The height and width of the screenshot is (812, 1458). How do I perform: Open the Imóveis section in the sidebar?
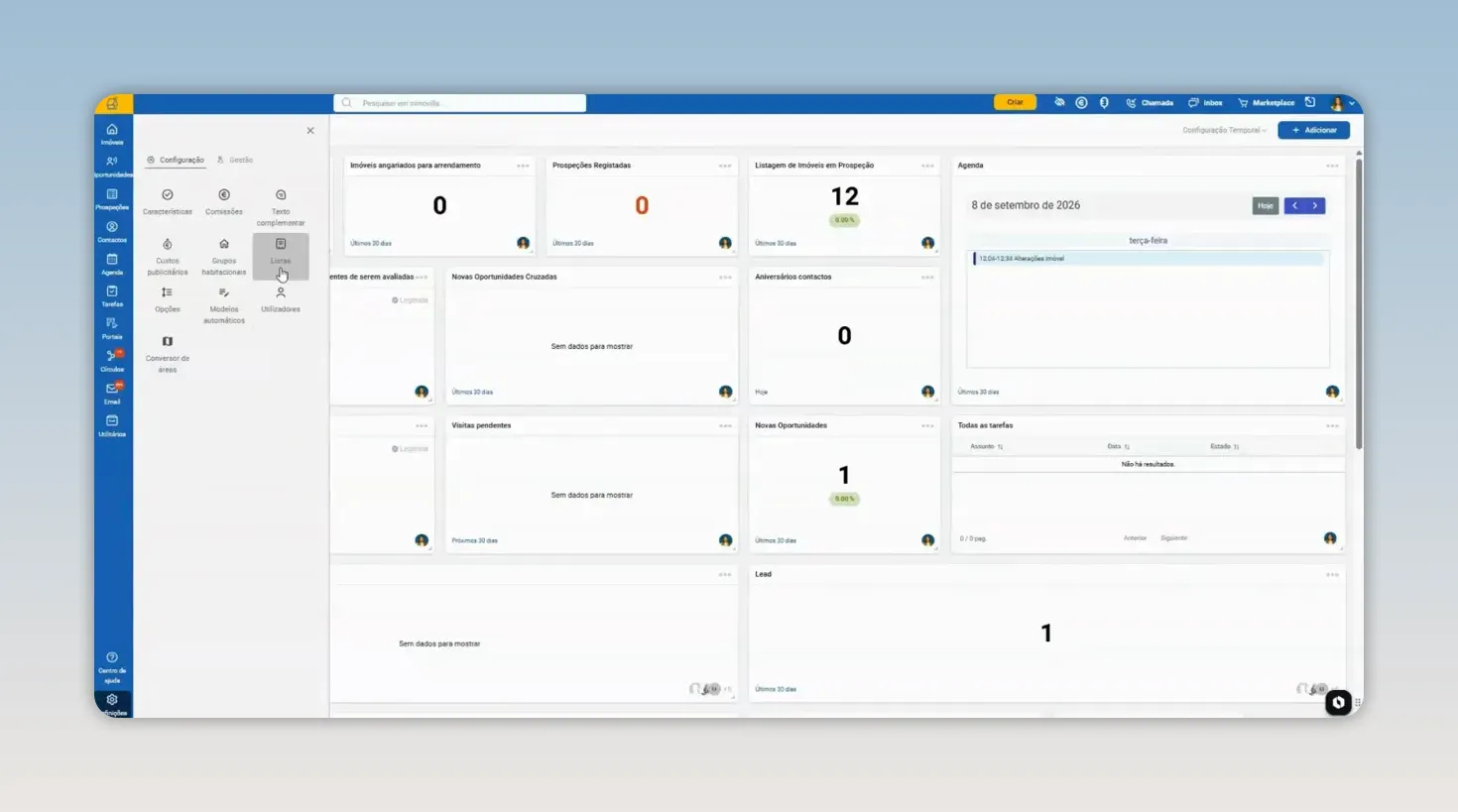pyautogui.click(x=112, y=134)
